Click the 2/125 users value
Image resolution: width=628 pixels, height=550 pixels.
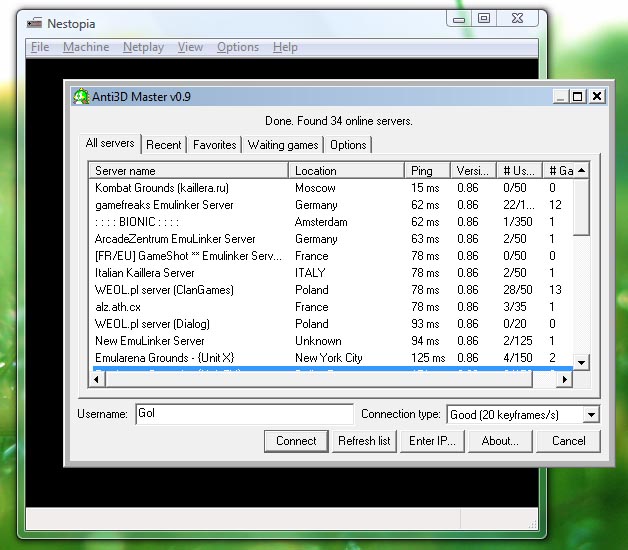(518, 341)
